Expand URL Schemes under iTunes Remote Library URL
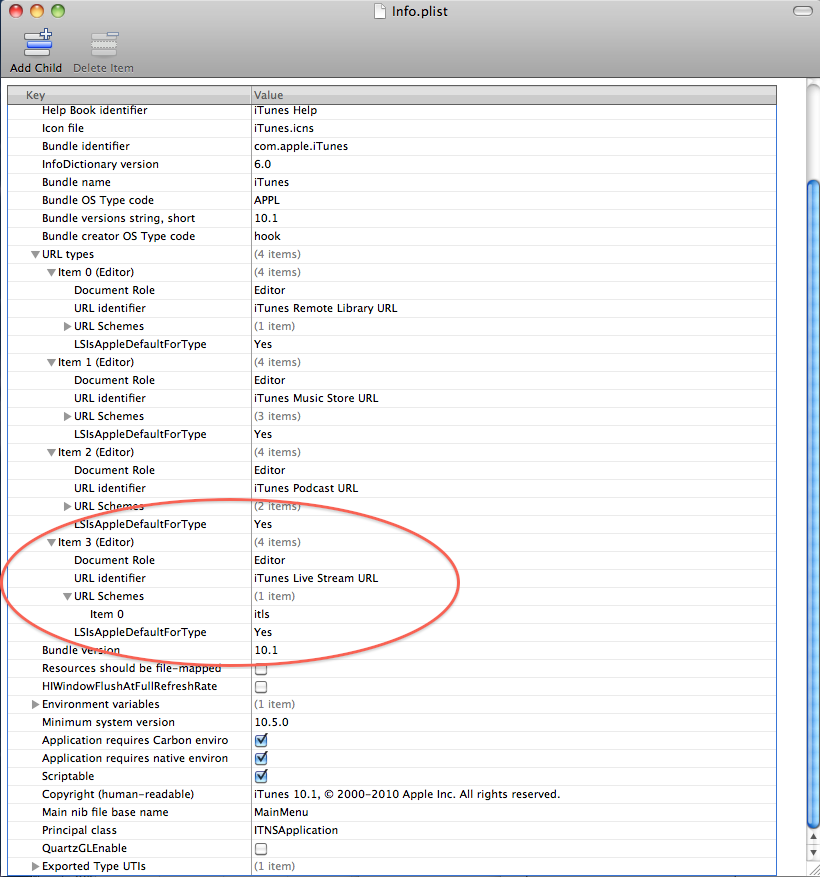Image resolution: width=820 pixels, height=877 pixels. tap(67, 326)
